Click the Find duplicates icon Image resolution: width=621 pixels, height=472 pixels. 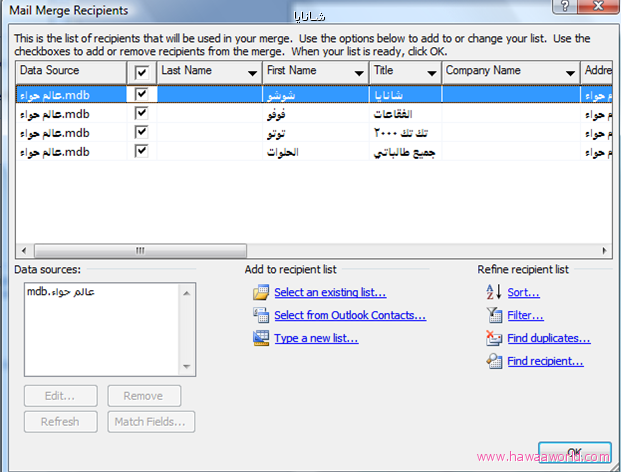click(x=492, y=338)
